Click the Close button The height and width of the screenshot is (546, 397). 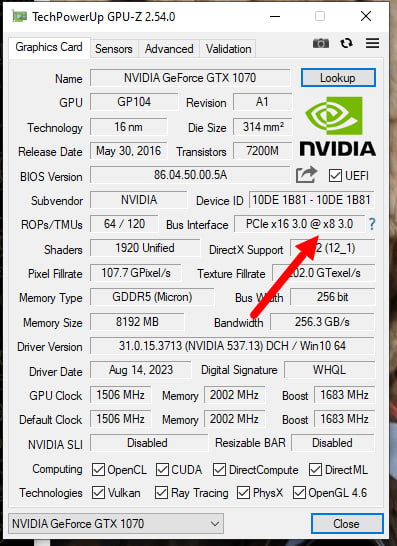347,523
